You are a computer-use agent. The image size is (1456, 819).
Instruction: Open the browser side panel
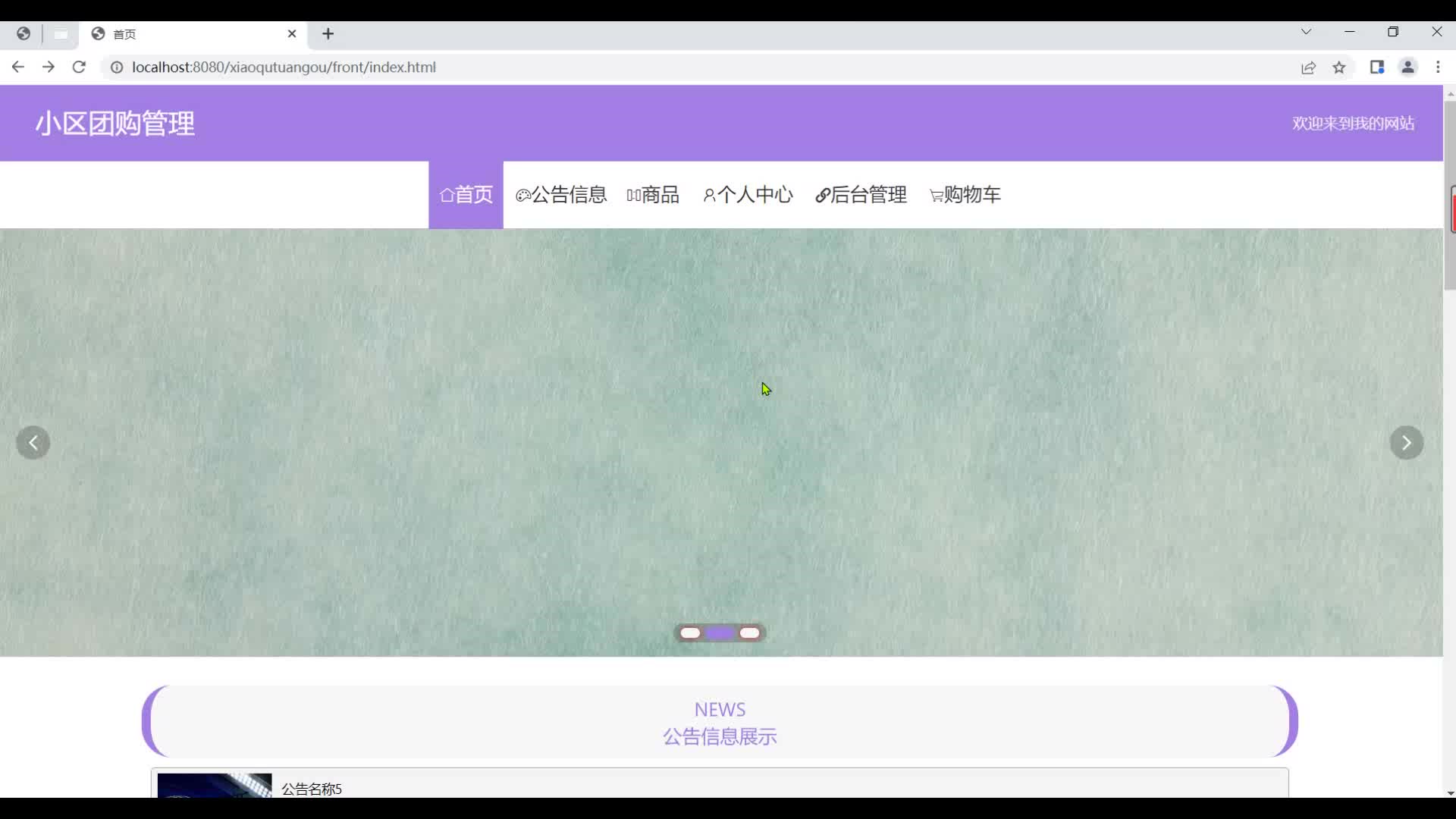pyautogui.click(x=1377, y=67)
